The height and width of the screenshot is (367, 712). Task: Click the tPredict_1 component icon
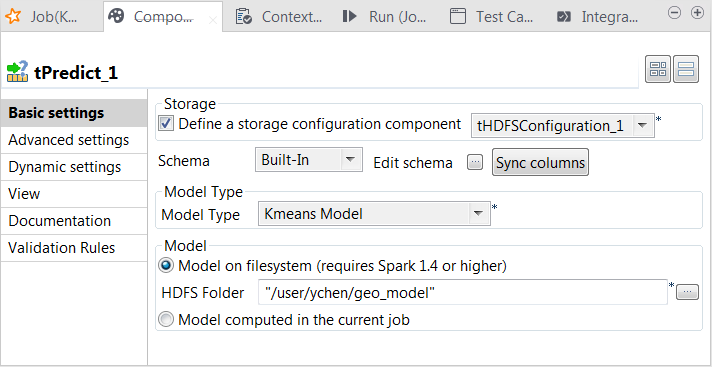(x=17, y=72)
